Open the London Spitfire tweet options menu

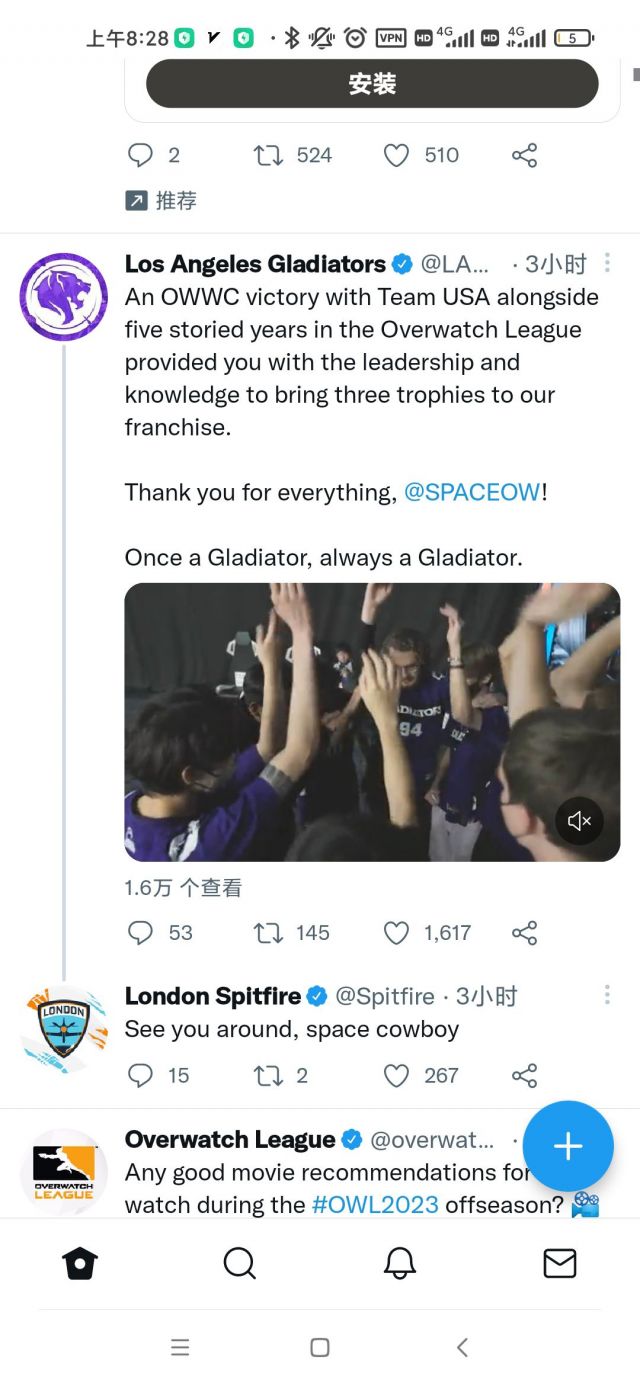[607, 995]
